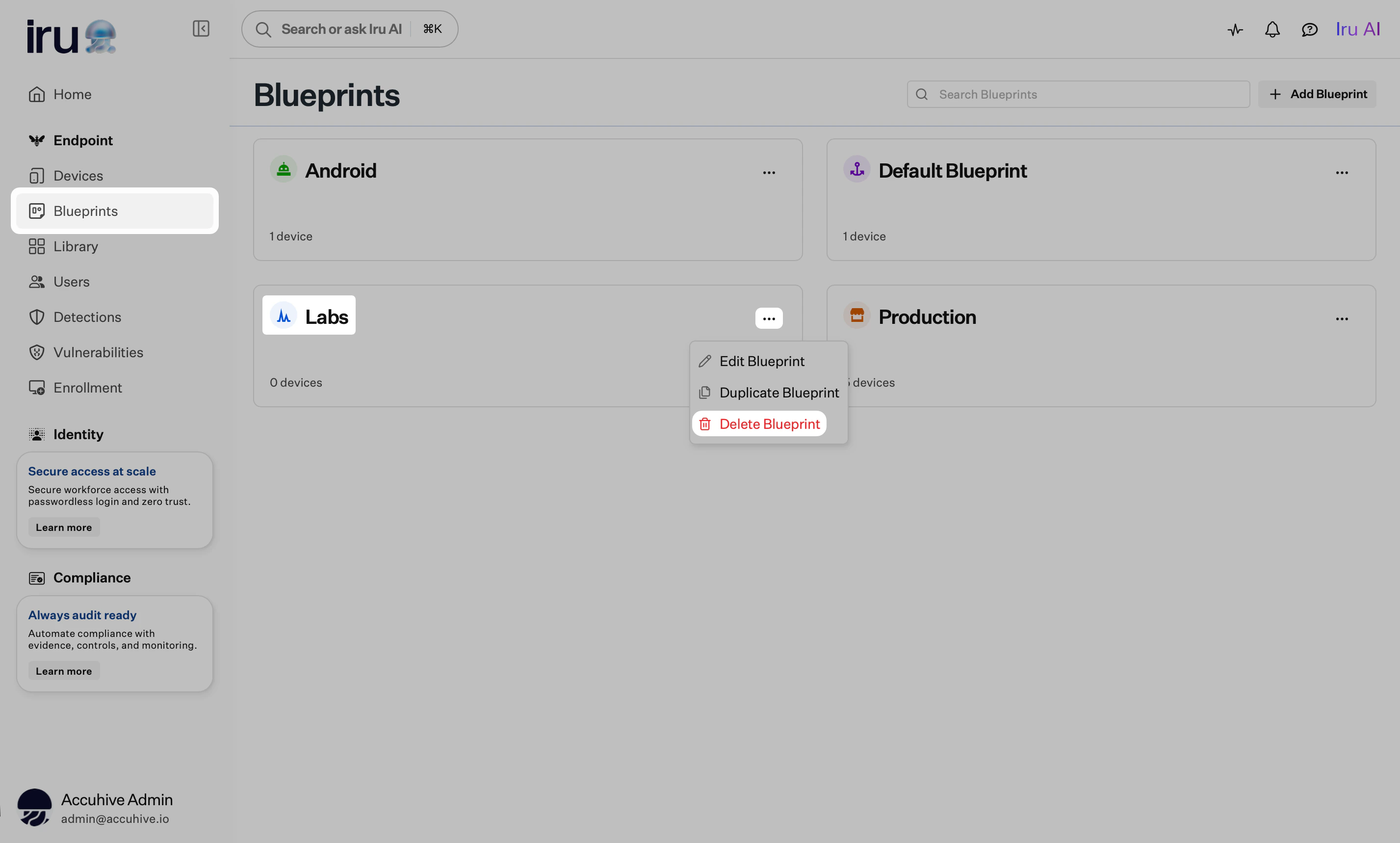Select Delete Blueprint option
Screen dimensions: 1400x843
(769, 424)
